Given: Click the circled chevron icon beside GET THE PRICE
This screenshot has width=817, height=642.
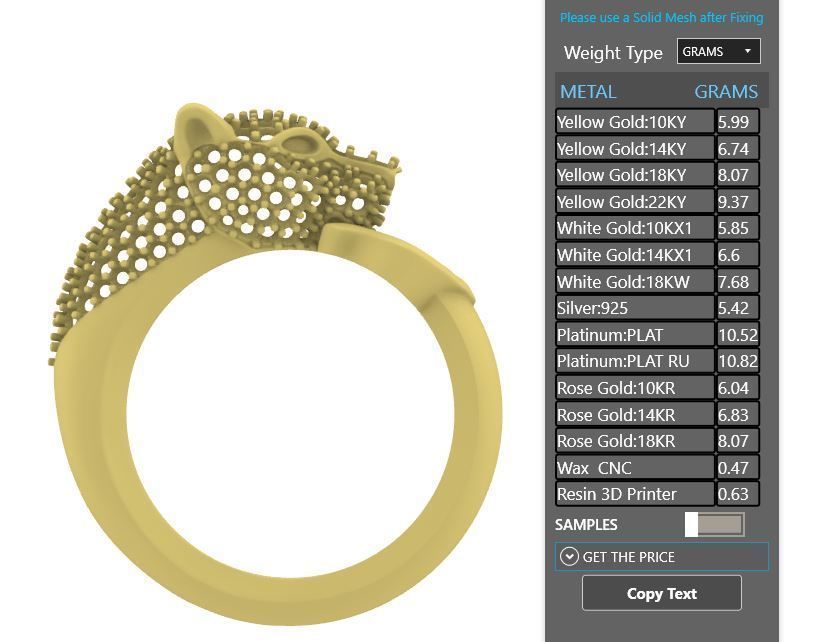Looking at the screenshot, I should tap(569, 557).
